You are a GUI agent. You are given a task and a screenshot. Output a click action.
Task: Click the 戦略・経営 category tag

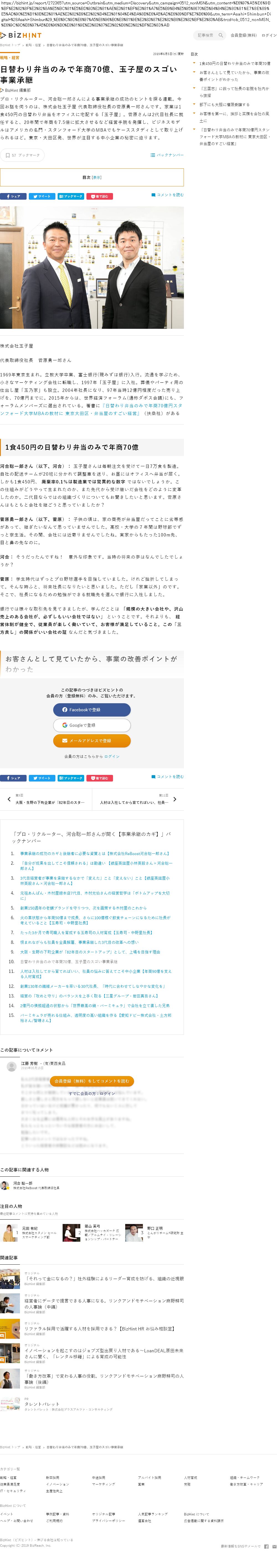click(x=10, y=58)
